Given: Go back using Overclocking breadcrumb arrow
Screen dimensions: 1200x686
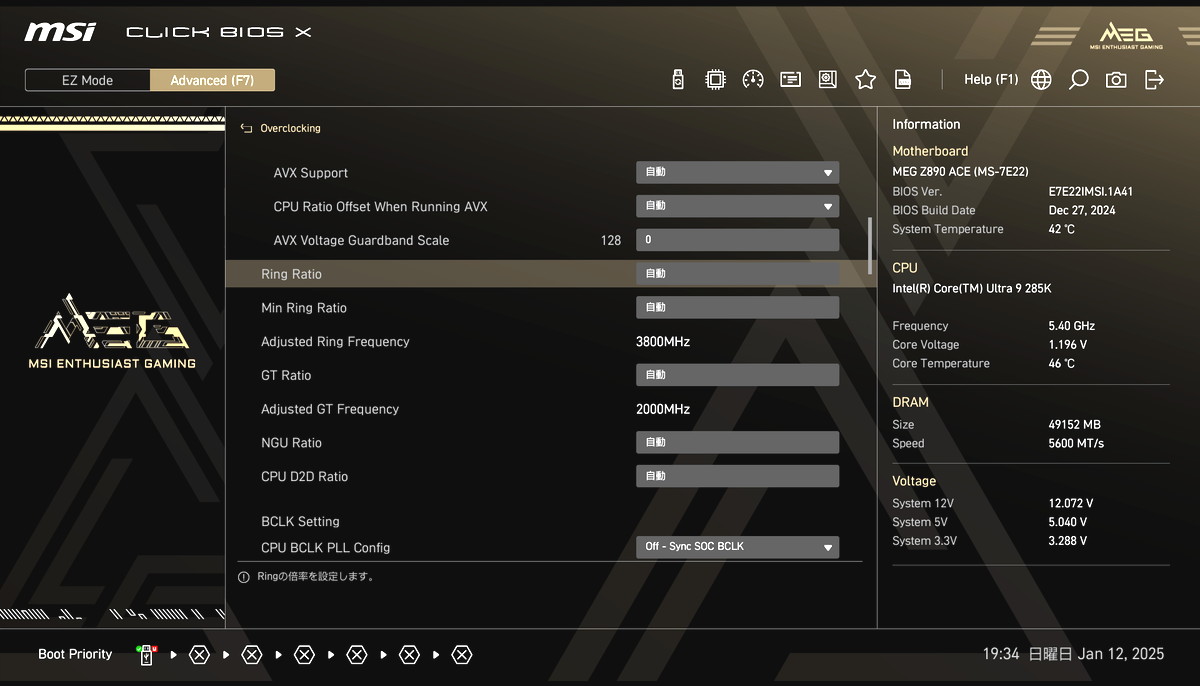Looking at the screenshot, I should [246, 129].
